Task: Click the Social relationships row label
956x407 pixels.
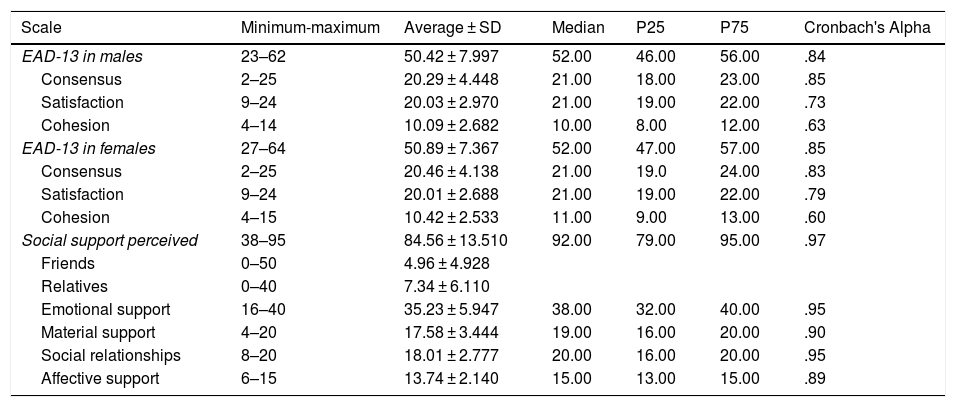Action: tap(110, 356)
